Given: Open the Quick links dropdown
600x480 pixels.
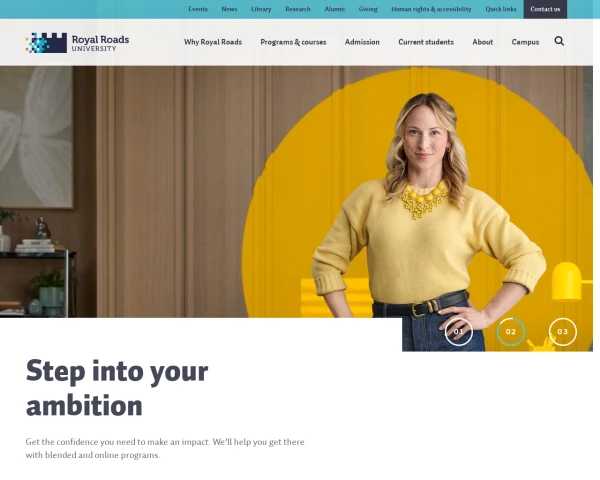Looking at the screenshot, I should [x=501, y=9].
